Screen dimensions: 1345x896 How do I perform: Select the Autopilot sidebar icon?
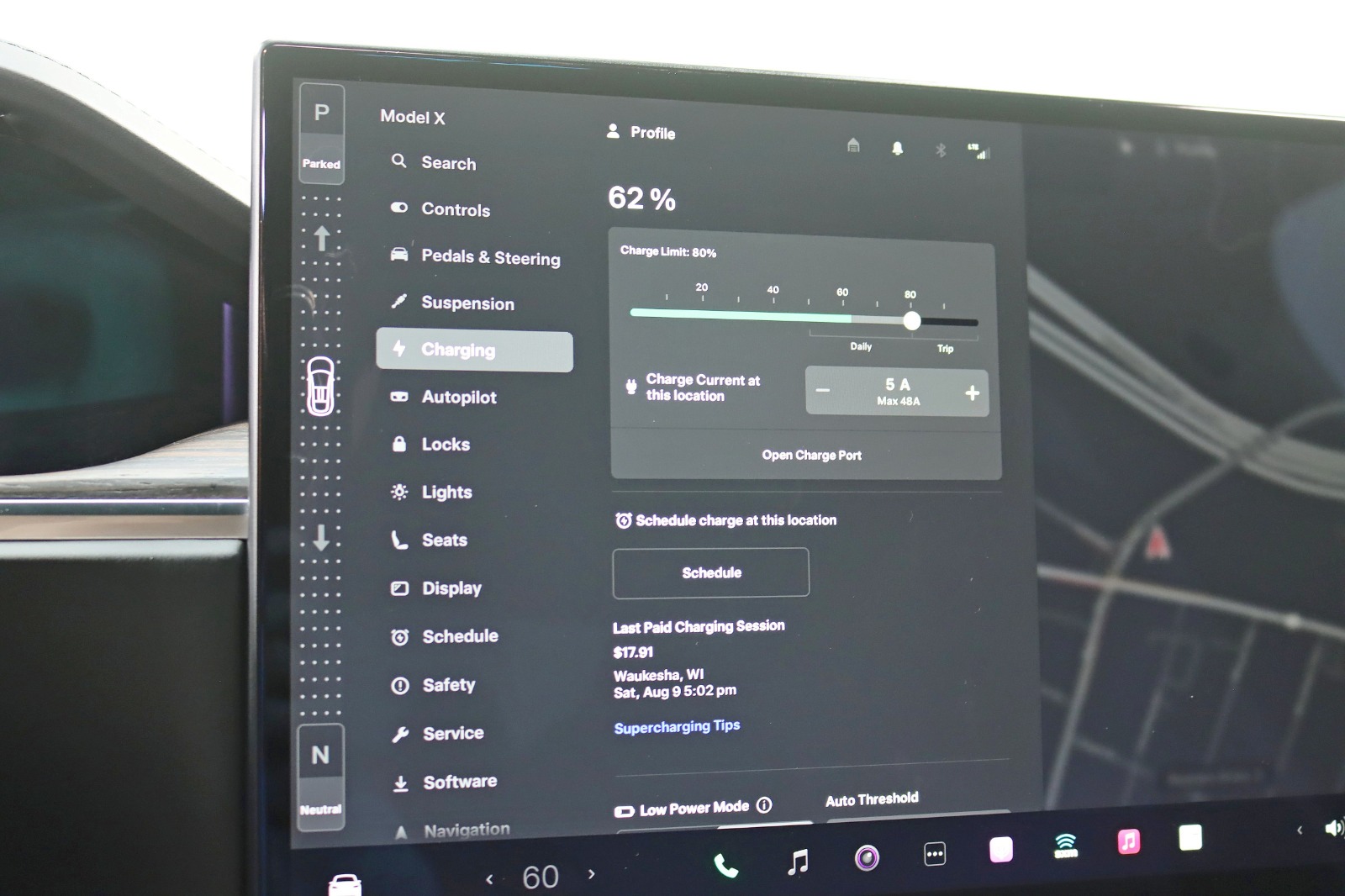point(399,397)
